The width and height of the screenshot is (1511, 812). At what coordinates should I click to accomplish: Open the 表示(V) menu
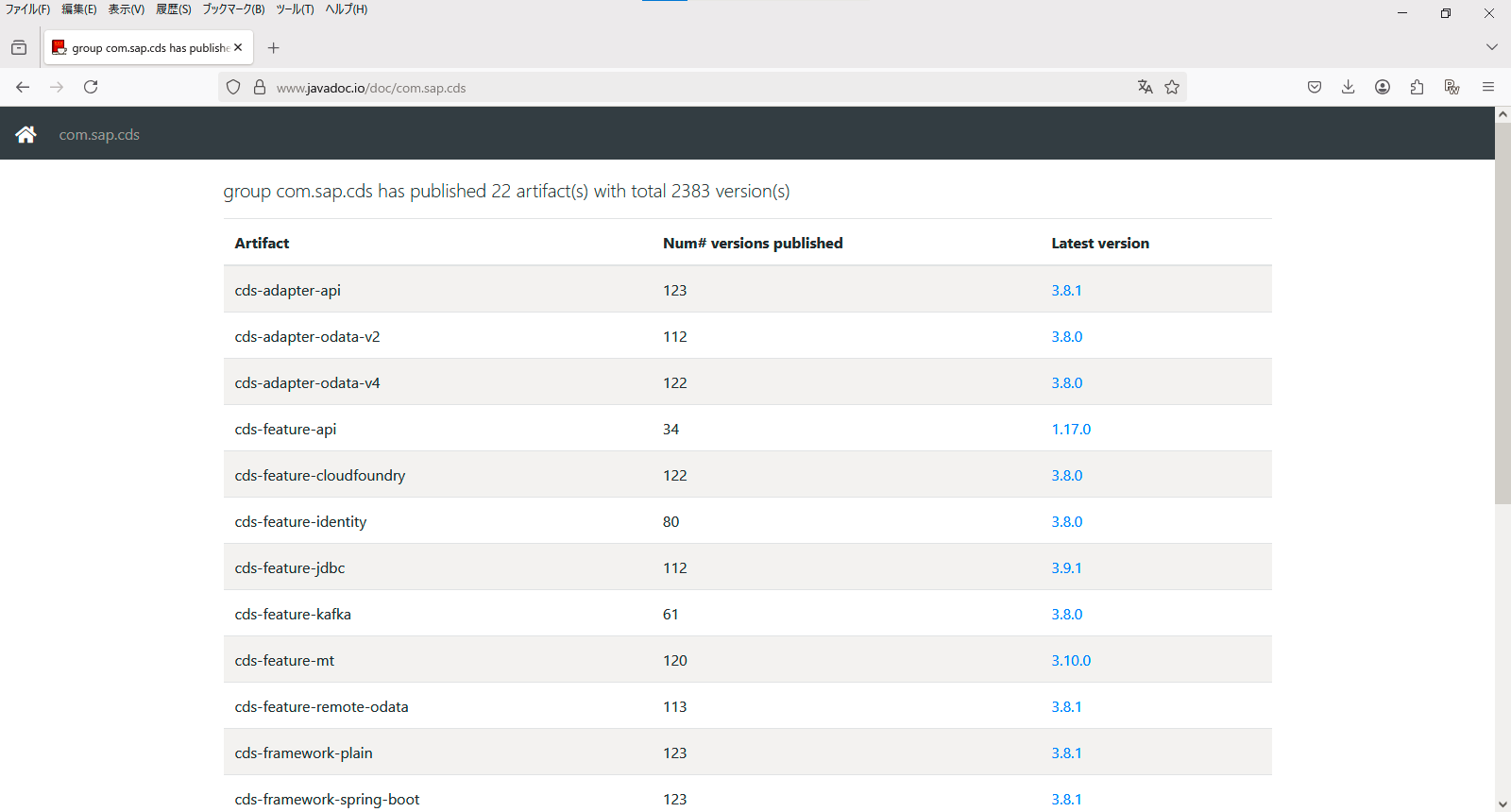127,9
